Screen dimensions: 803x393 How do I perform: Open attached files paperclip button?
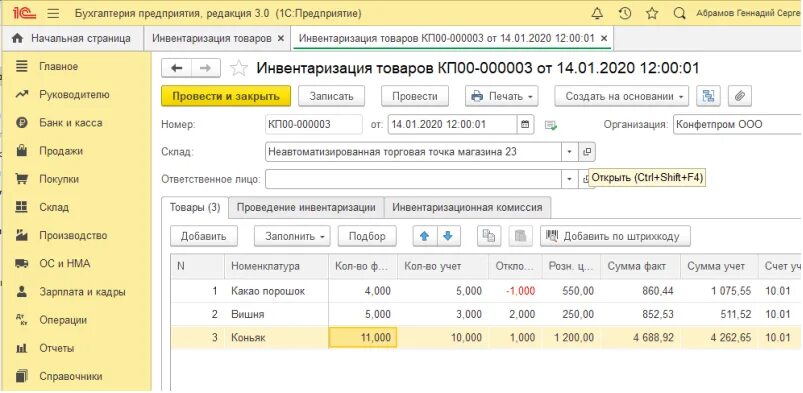click(x=739, y=96)
